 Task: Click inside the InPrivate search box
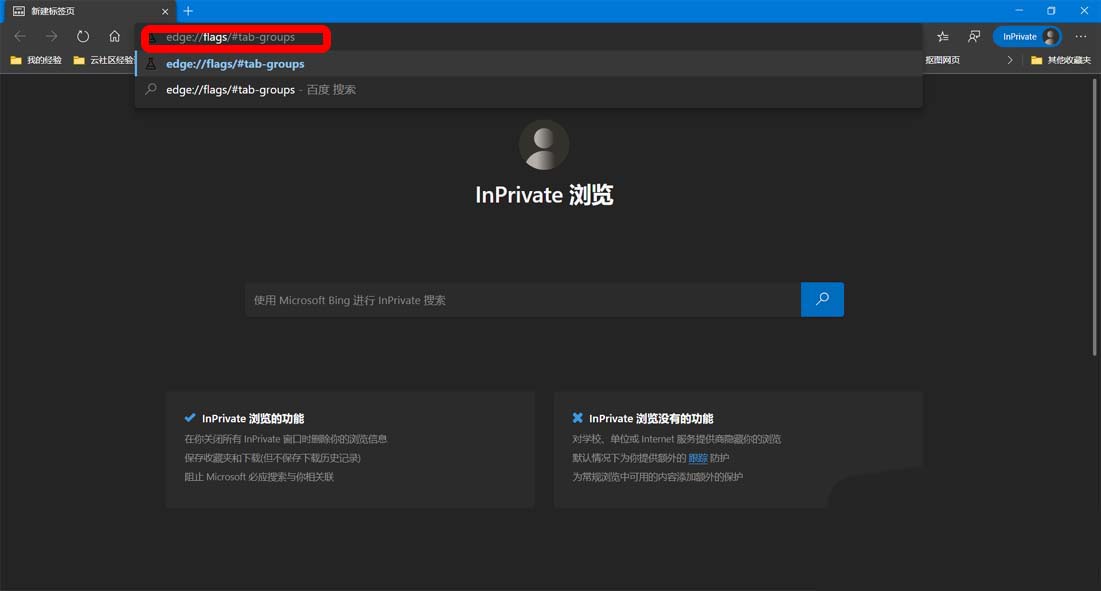[x=520, y=299]
